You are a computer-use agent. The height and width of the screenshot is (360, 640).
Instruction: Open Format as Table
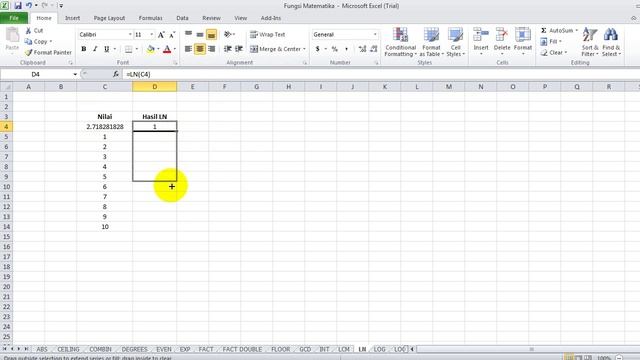431,42
